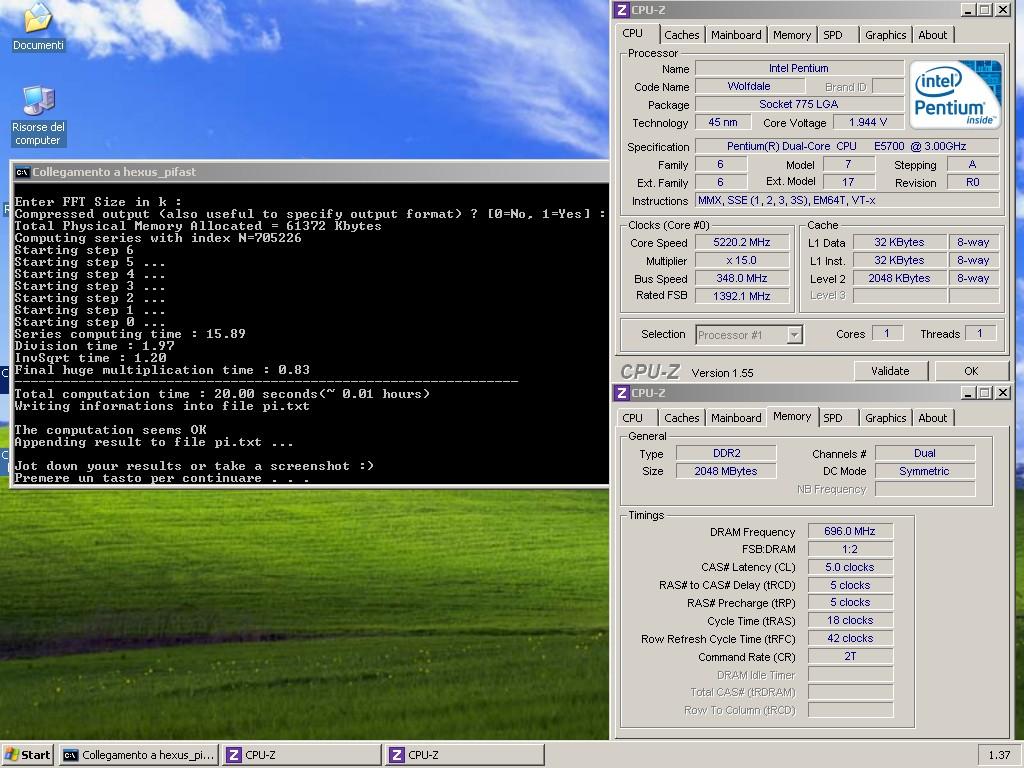Click the CPU-Z title bar icon of the upper window
Image resolution: width=1024 pixels, height=768 pixels.
(x=622, y=10)
